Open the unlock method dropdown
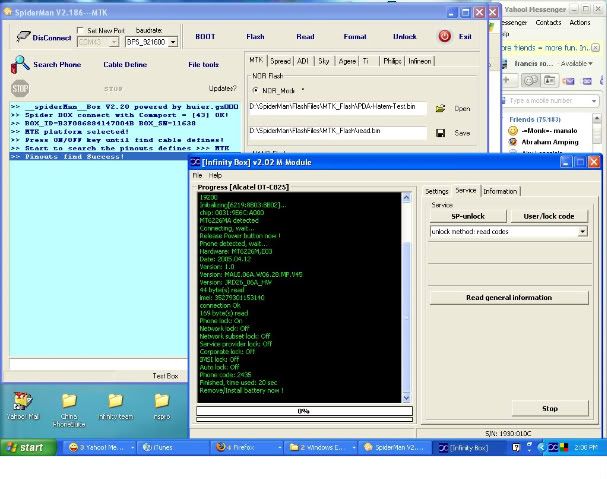The height and width of the screenshot is (479, 607). (582, 231)
